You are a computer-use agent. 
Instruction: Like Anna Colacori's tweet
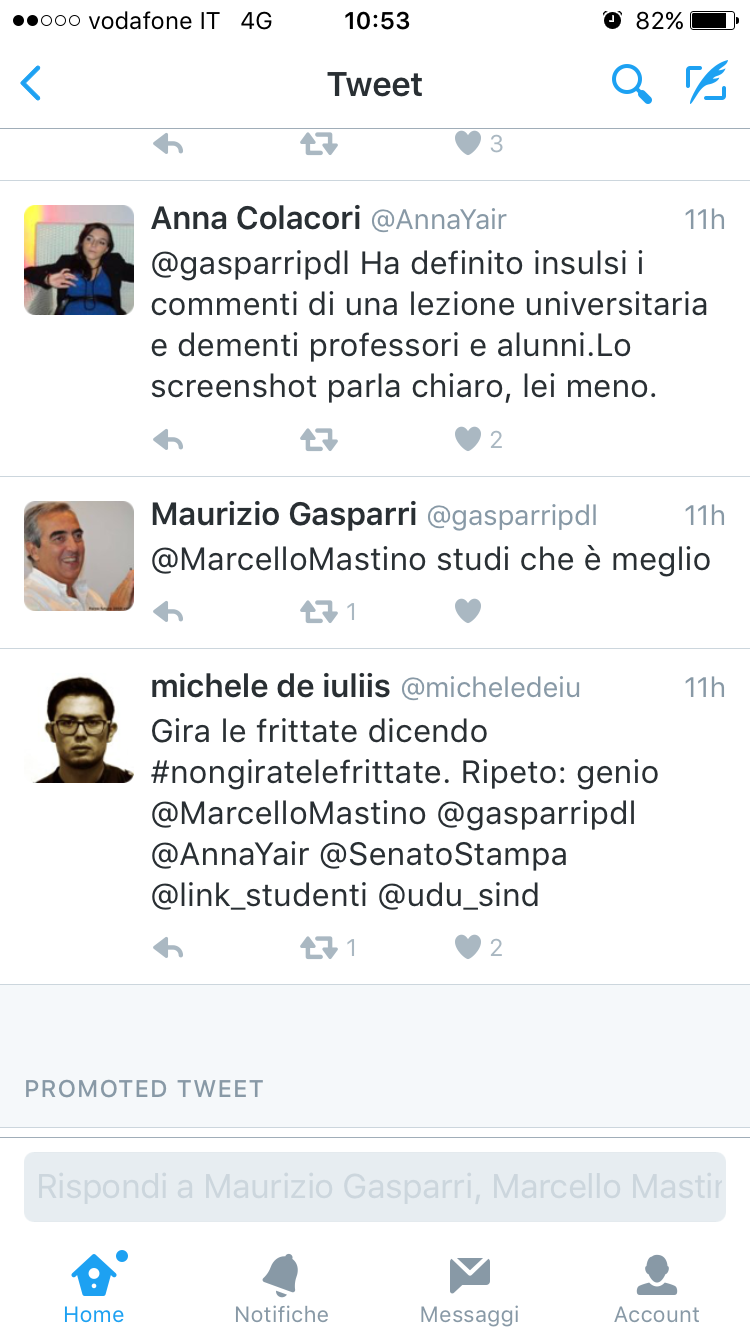(x=468, y=439)
